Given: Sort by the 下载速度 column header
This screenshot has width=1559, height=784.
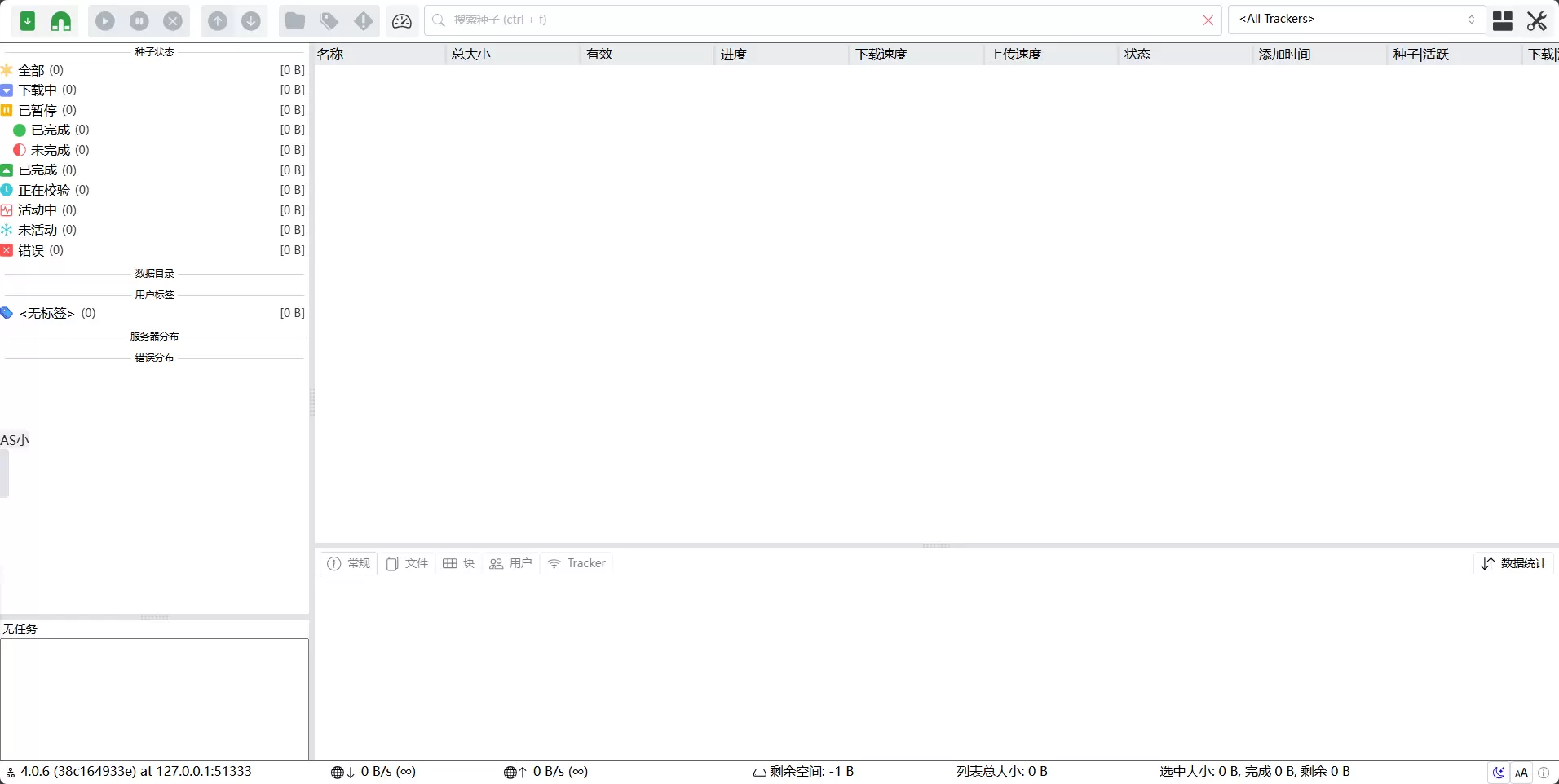Looking at the screenshot, I should [x=881, y=55].
